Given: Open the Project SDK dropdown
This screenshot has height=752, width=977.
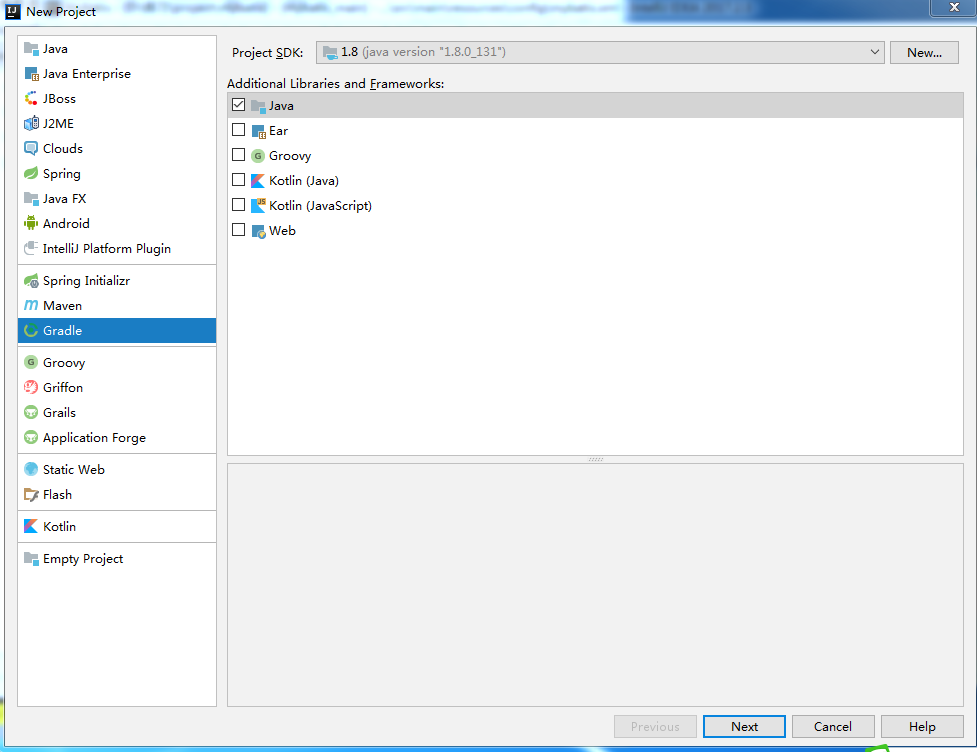Looking at the screenshot, I should tap(600, 52).
